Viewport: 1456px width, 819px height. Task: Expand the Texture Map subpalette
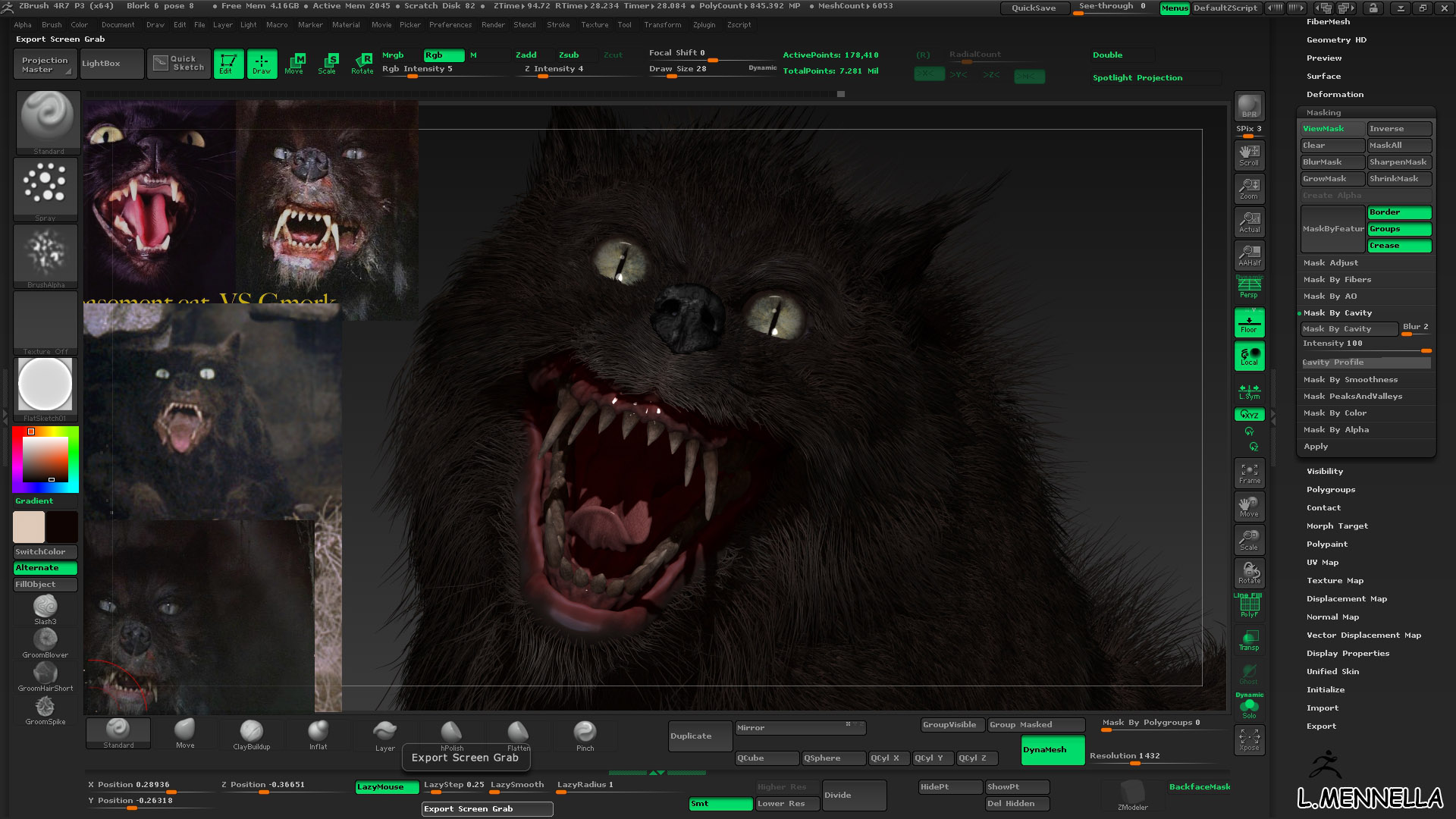pyautogui.click(x=1335, y=581)
